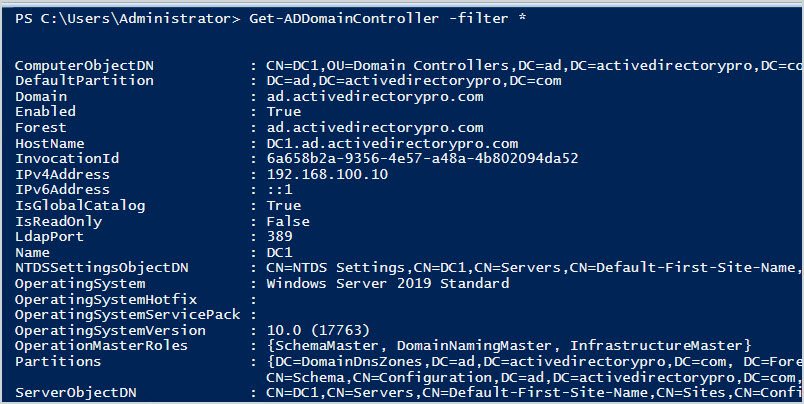
Task: Click the Partitions property label
Action: tap(58, 361)
